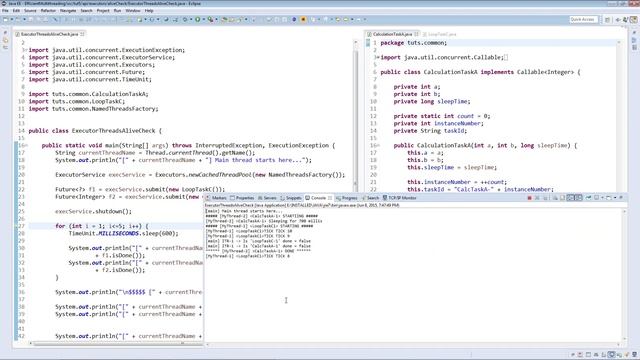
Task: Open the Properties view tab
Action: (x=242, y=198)
